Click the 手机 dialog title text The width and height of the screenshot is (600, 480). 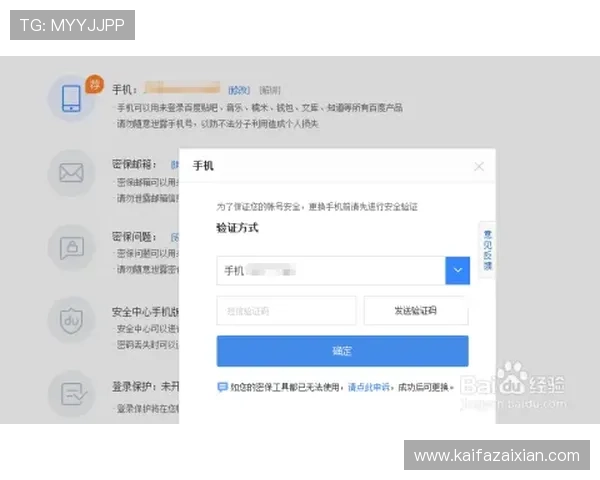coord(203,166)
